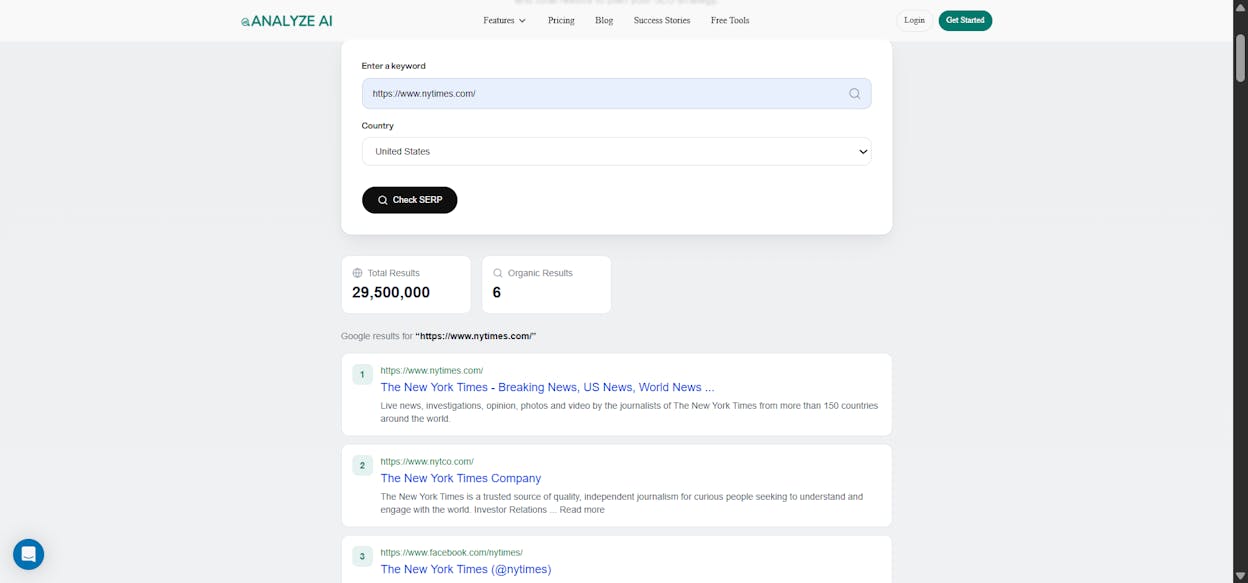Open Success Stories

coord(662,20)
